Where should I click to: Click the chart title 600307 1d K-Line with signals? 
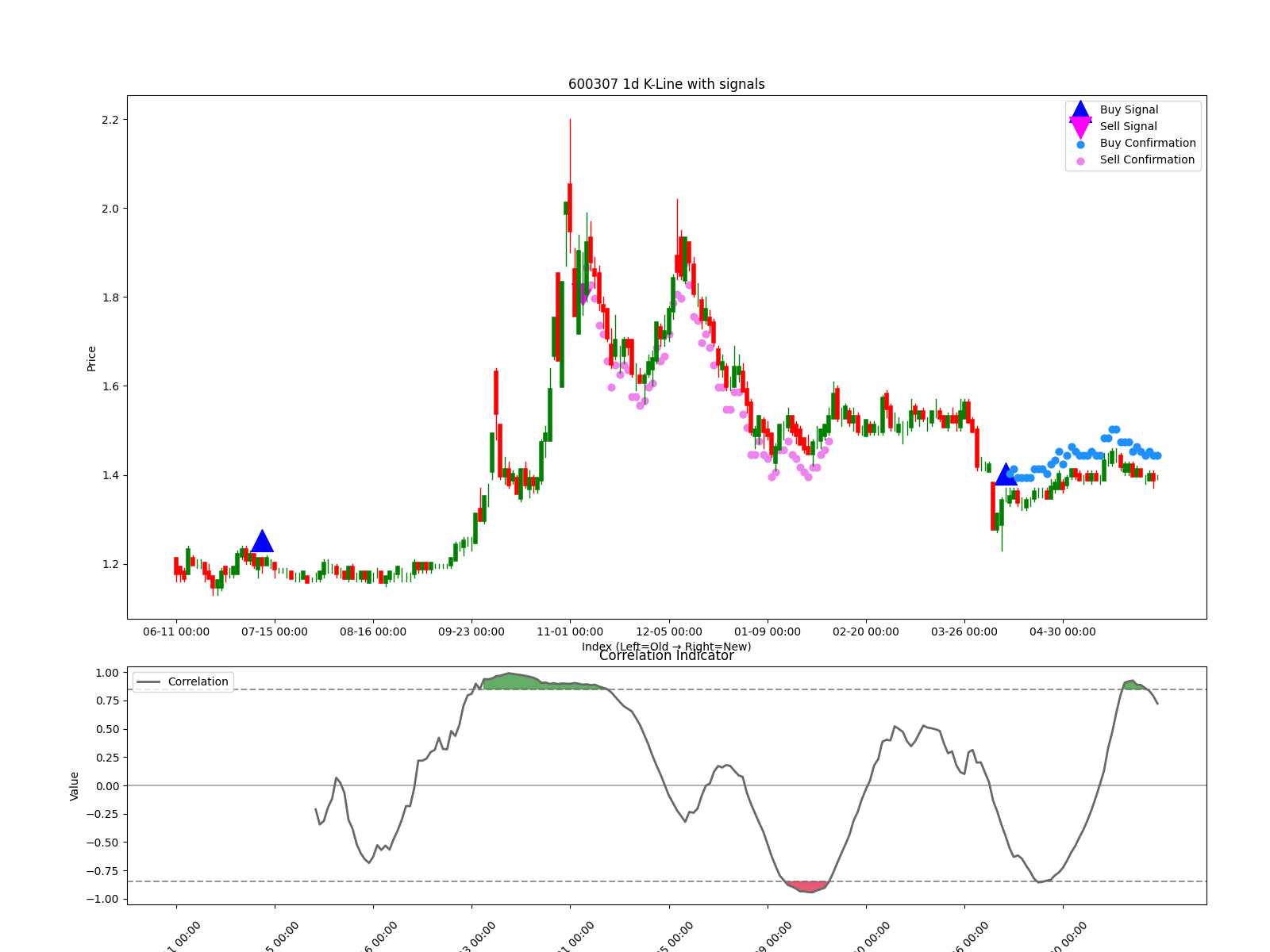(667, 84)
